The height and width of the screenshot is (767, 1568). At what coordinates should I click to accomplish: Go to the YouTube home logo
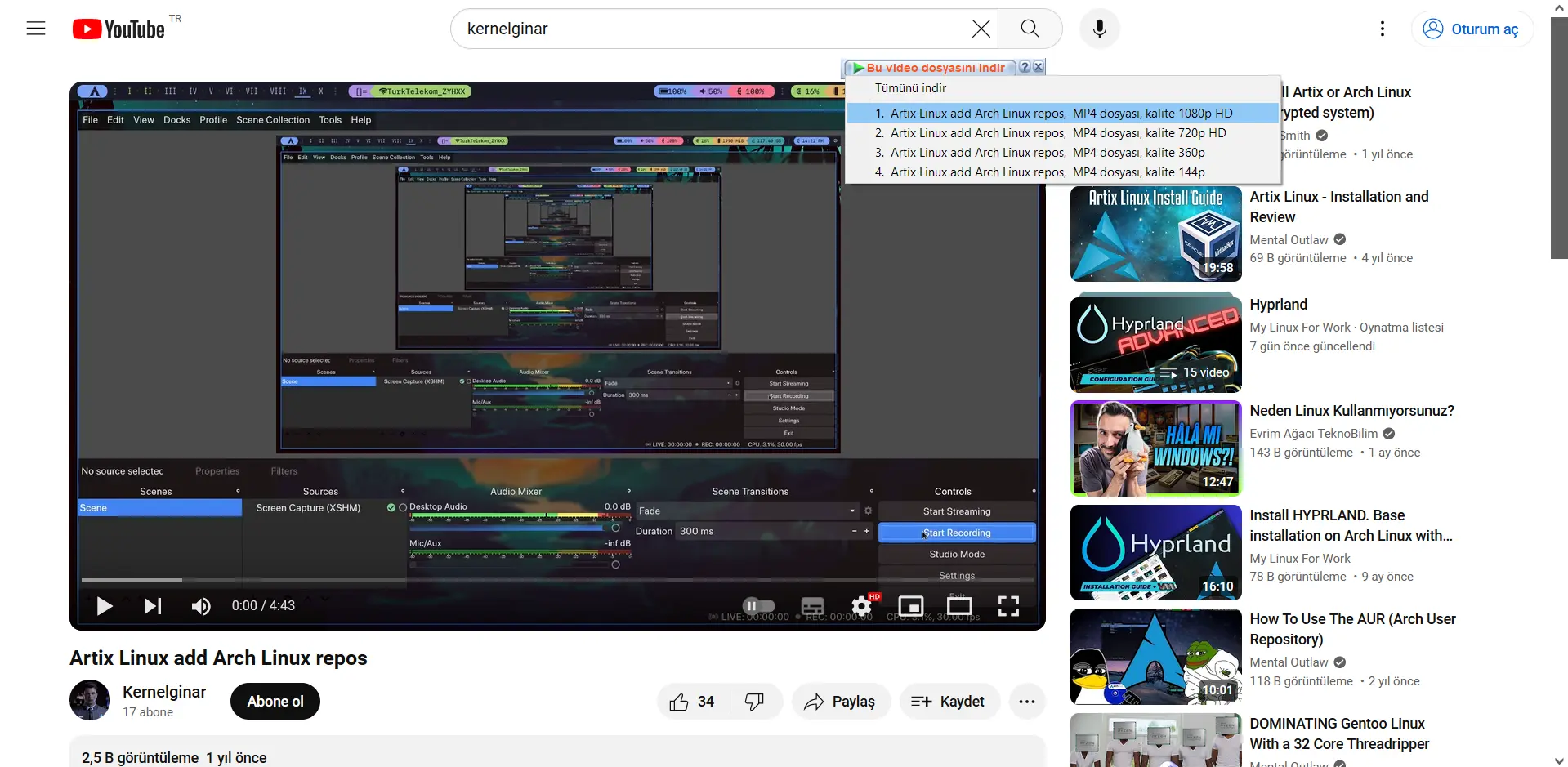pyautogui.click(x=119, y=29)
